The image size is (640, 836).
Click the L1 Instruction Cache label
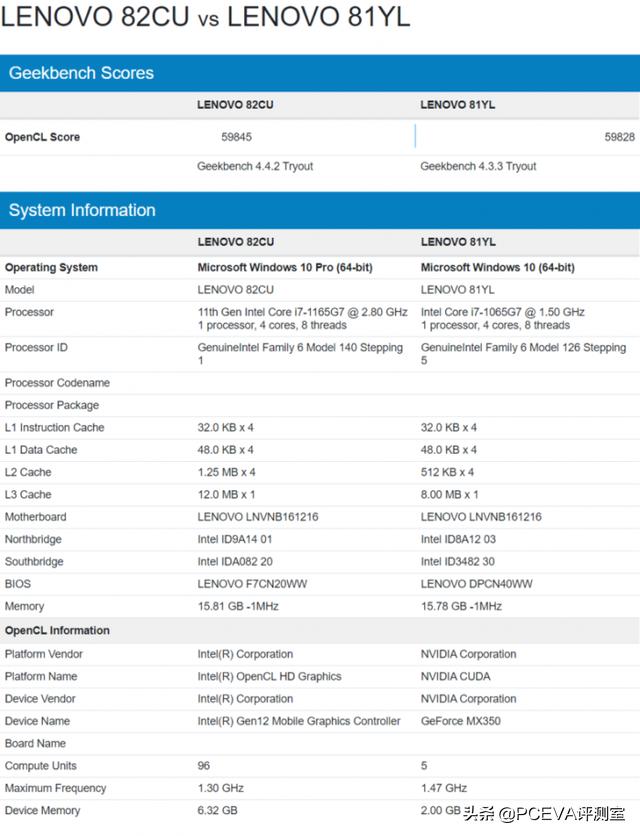pos(54,428)
